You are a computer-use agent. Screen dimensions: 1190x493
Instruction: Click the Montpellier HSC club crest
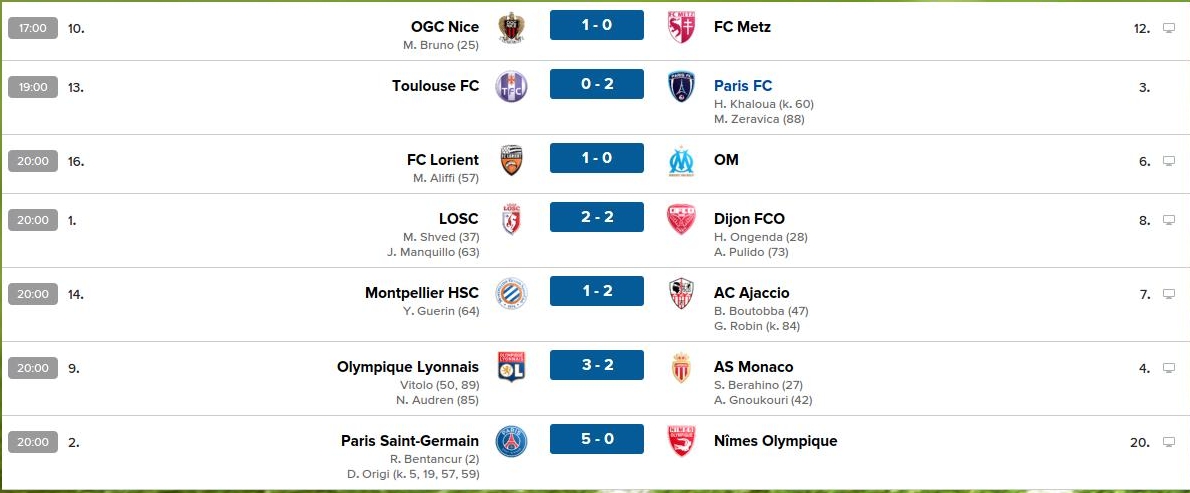tap(512, 293)
